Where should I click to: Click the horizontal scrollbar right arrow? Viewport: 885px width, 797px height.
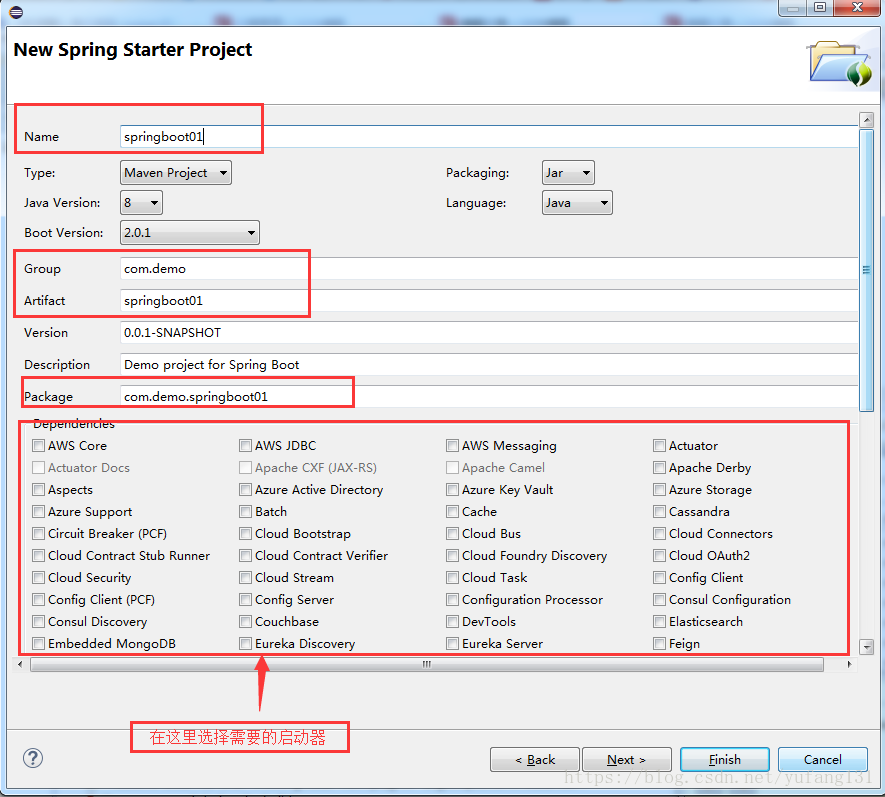click(x=849, y=664)
